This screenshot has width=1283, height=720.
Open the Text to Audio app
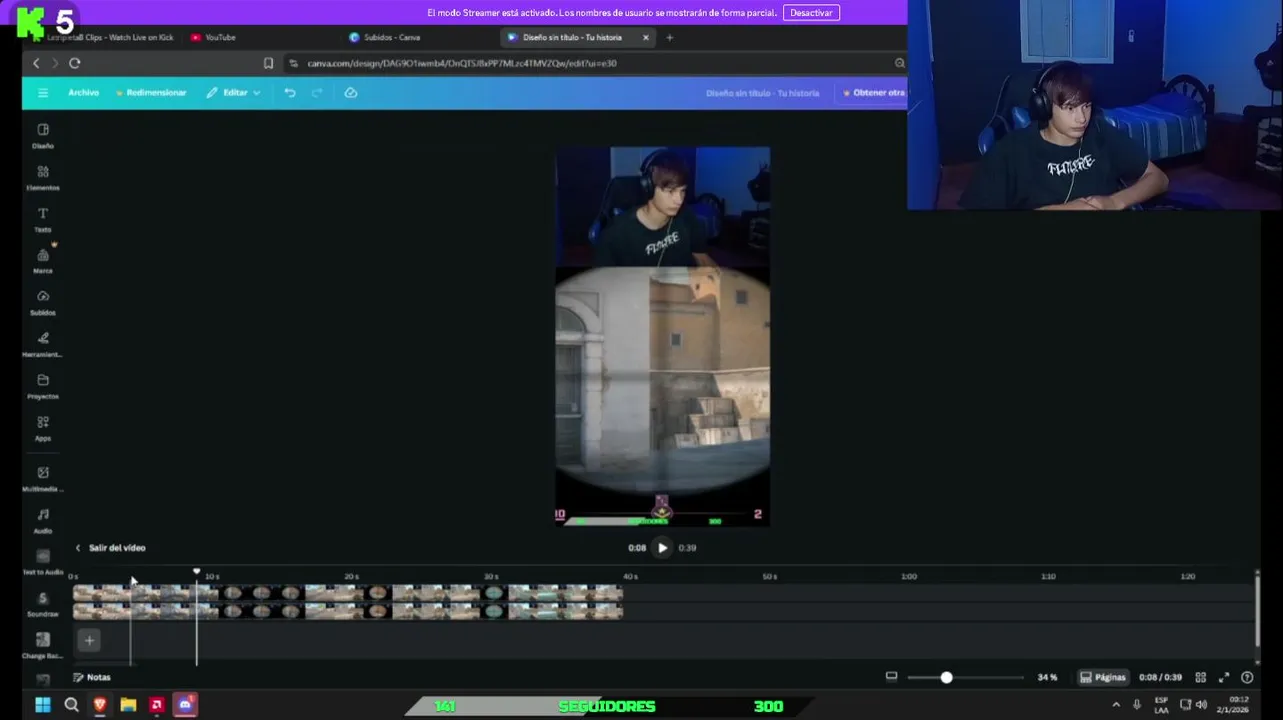[x=43, y=562]
